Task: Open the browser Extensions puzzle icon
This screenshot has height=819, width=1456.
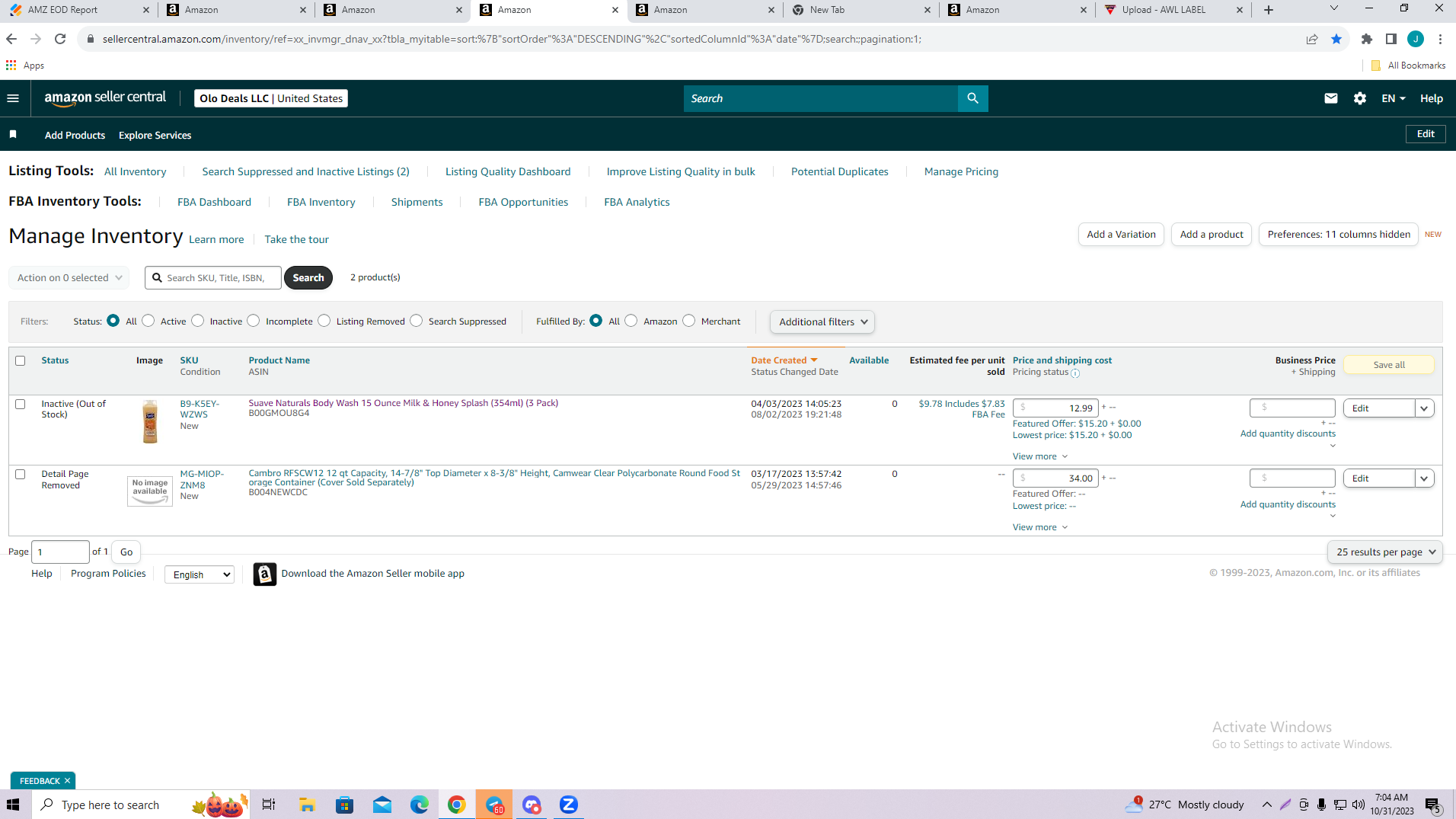Action: pyautogui.click(x=1366, y=39)
